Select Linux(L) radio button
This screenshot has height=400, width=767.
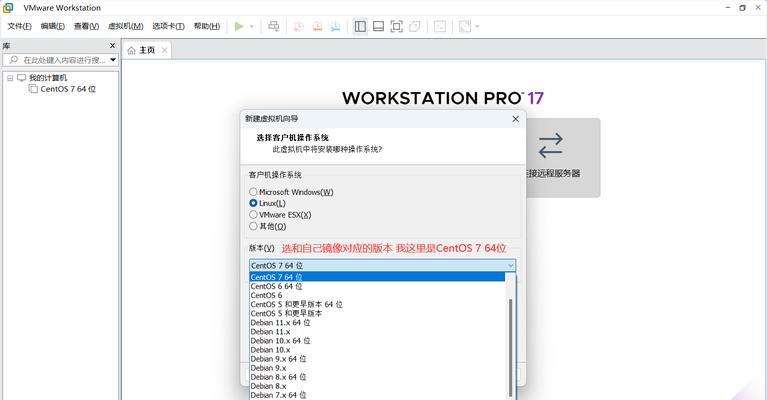click(x=253, y=203)
